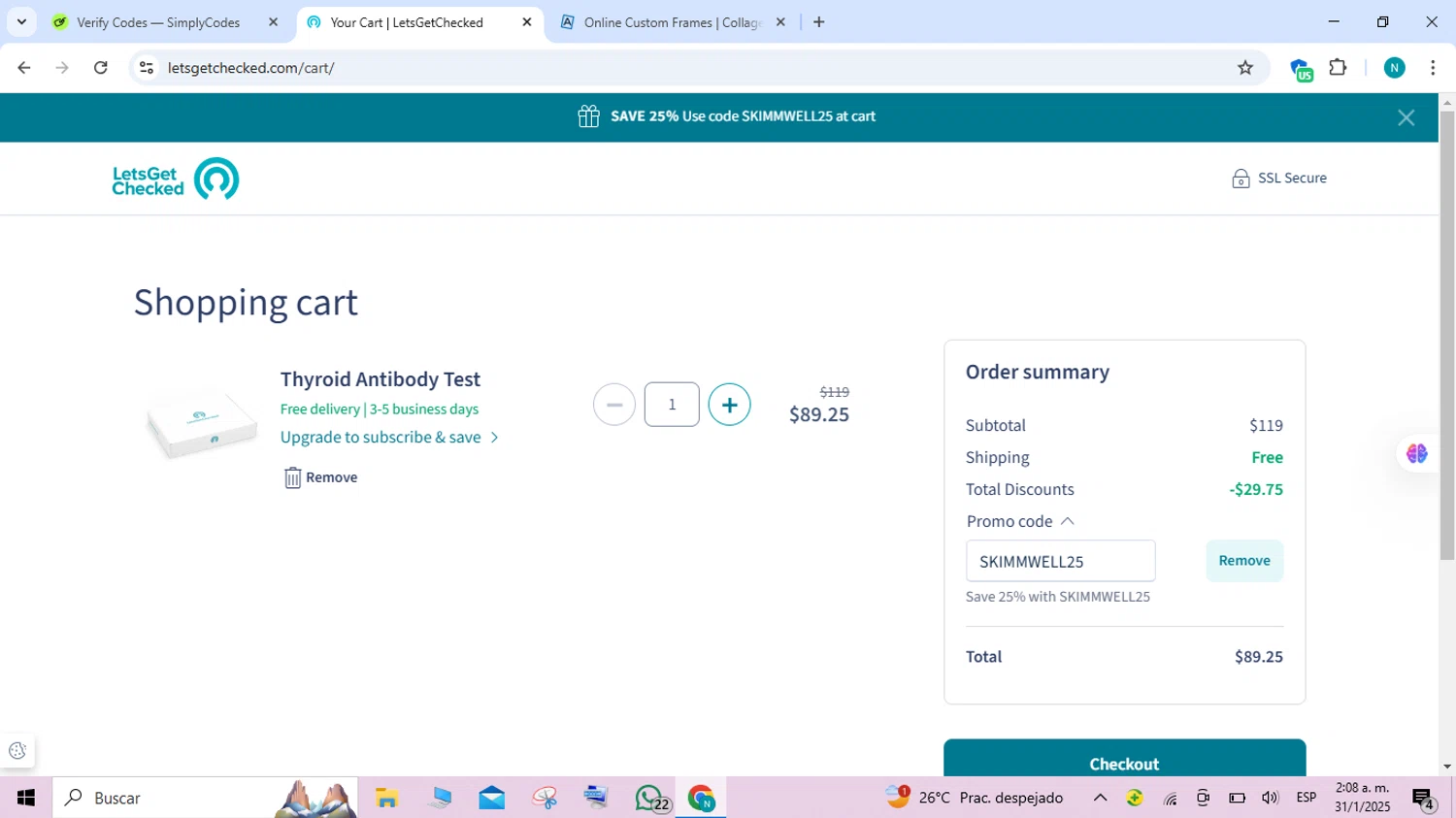Reload the cart page
Screen dimensions: 1456x818
click(101, 68)
